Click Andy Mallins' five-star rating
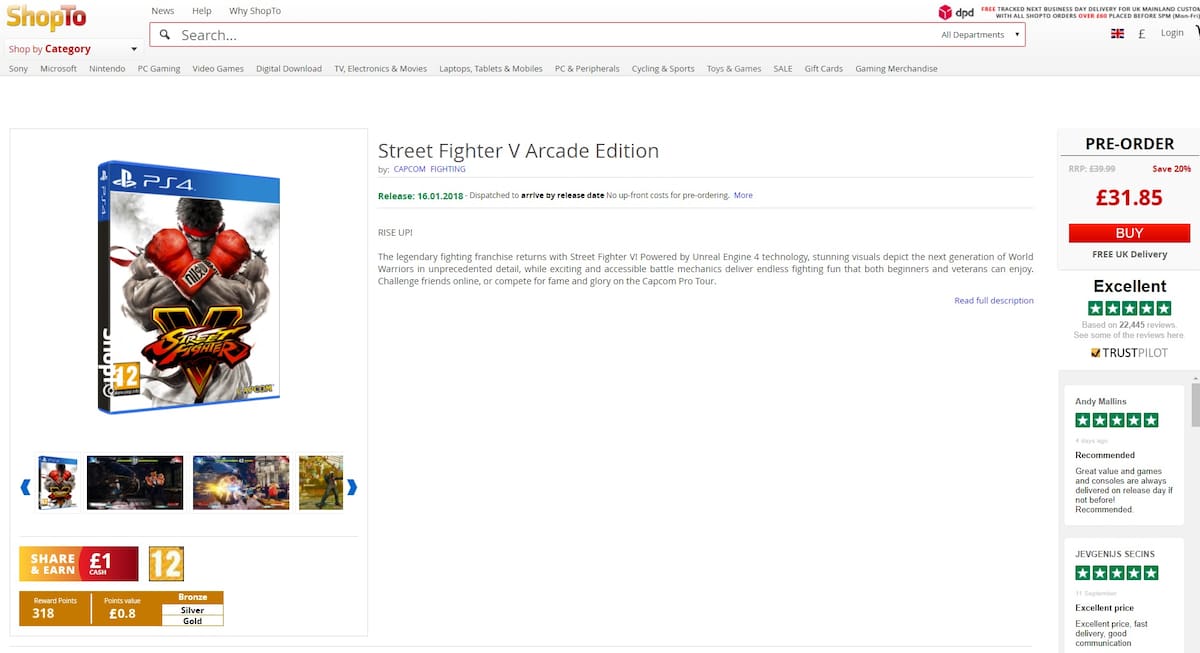This screenshot has height=653, width=1200. pos(1117,421)
